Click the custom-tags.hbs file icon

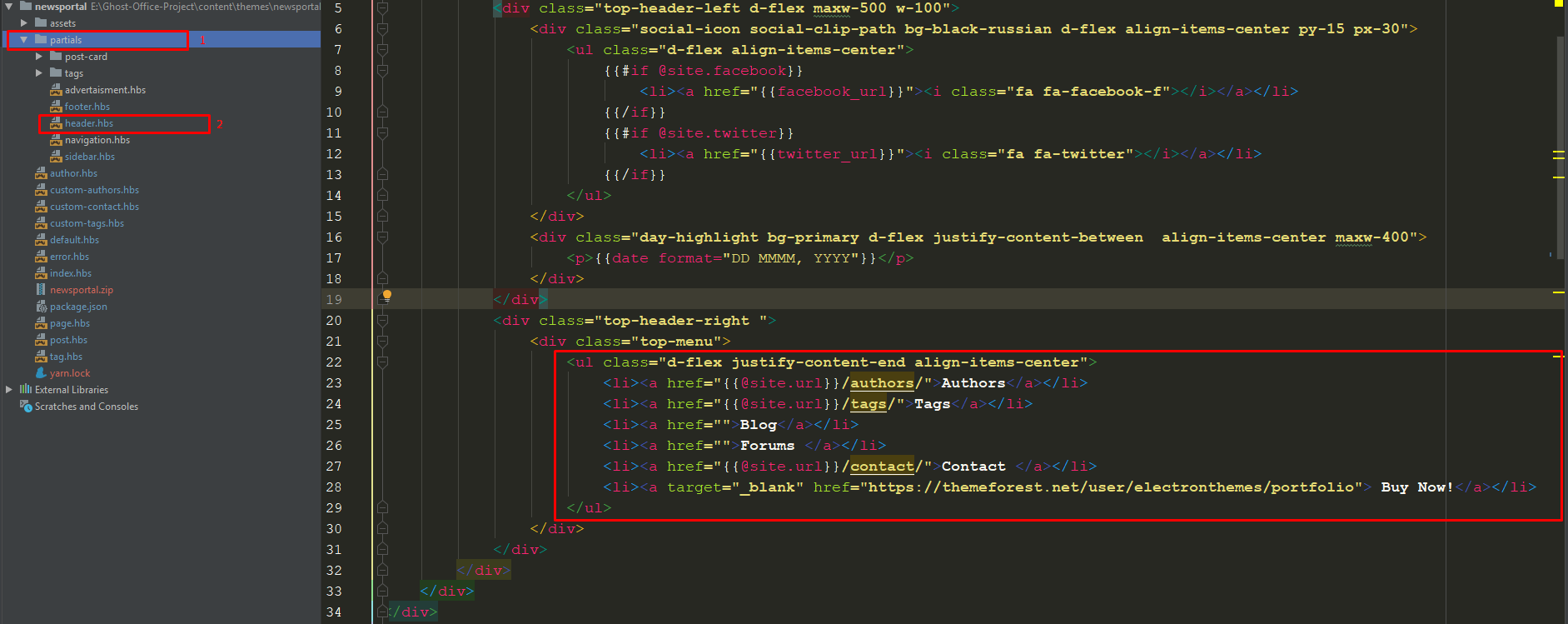click(x=41, y=223)
